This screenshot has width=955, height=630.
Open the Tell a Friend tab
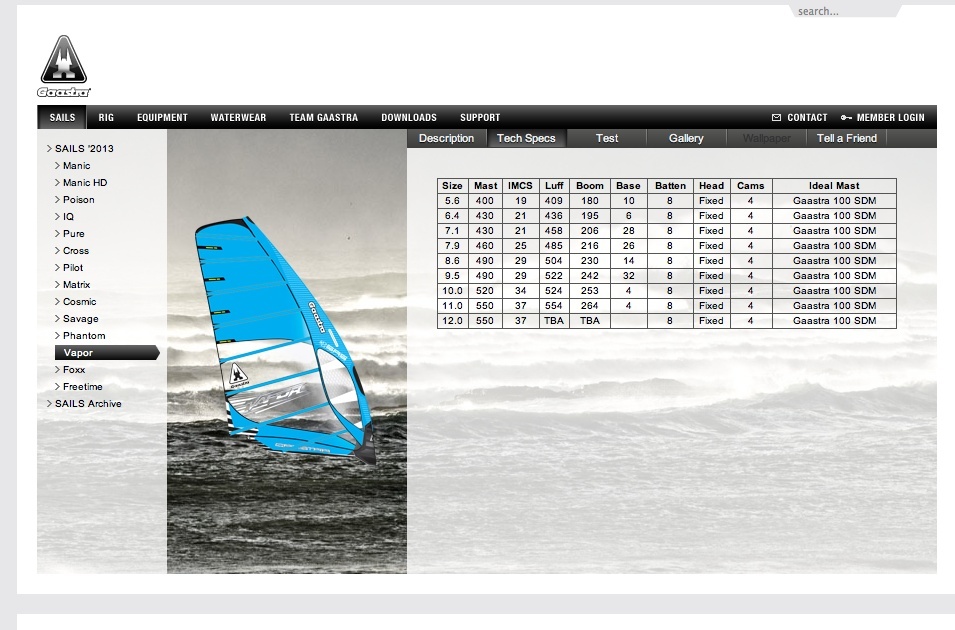tap(847, 138)
